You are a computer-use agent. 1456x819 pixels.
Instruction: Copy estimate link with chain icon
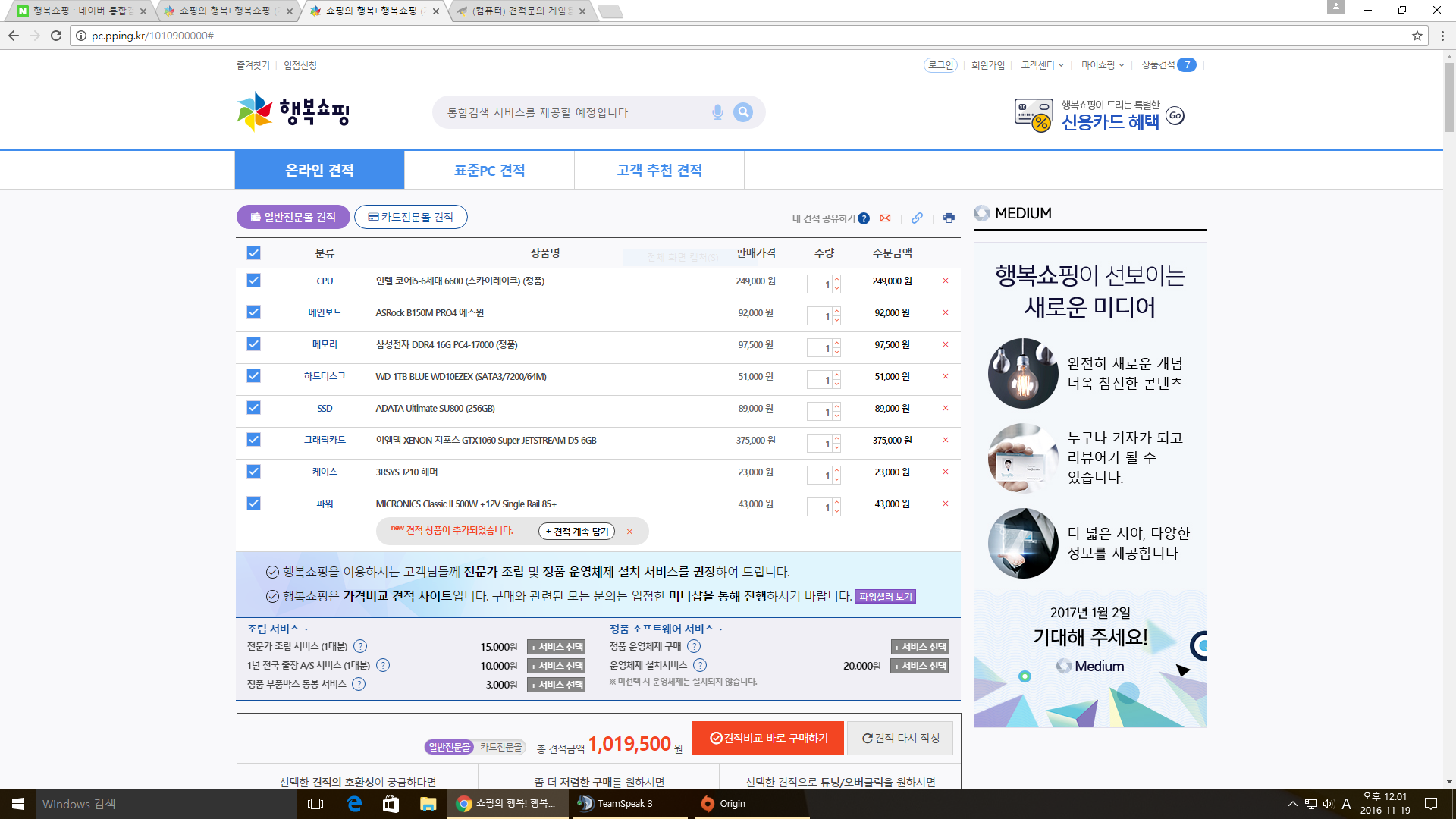(x=917, y=218)
